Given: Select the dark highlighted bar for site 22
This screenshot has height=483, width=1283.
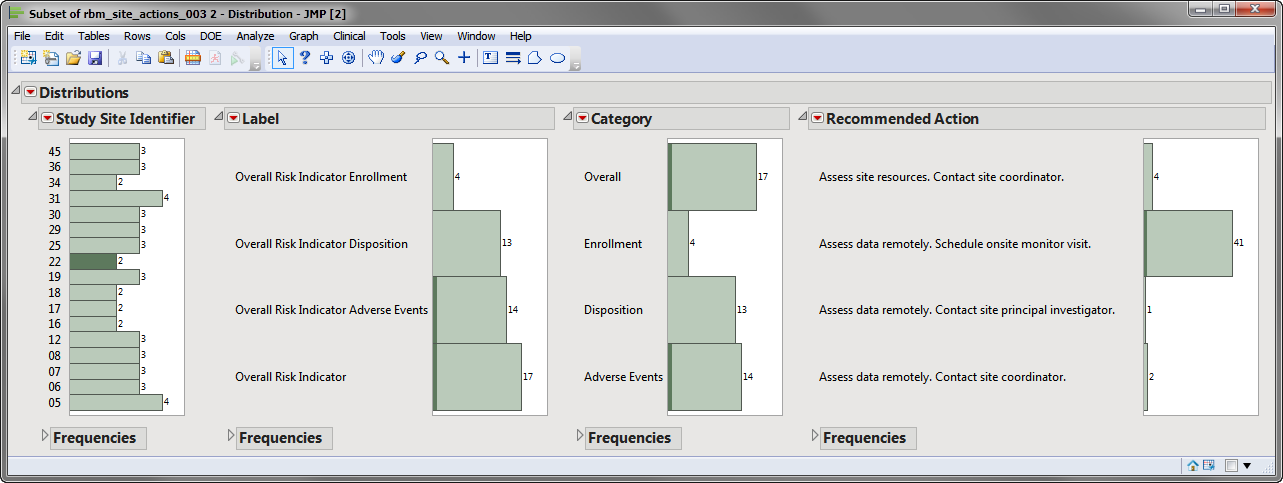Looking at the screenshot, I should coord(93,261).
